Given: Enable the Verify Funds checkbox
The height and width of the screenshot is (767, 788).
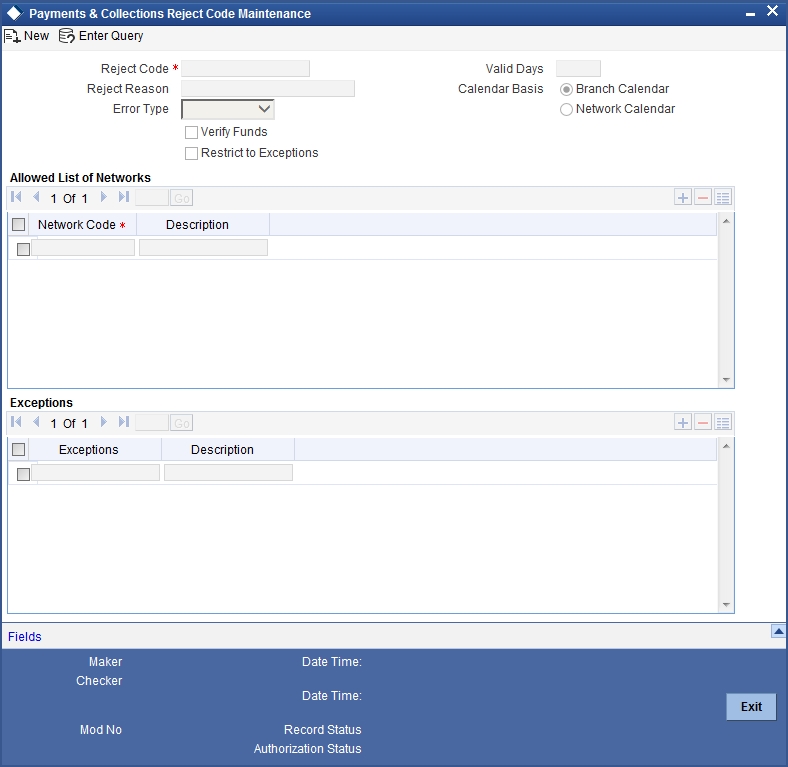Looking at the screenshot, I should pos(191,133).
